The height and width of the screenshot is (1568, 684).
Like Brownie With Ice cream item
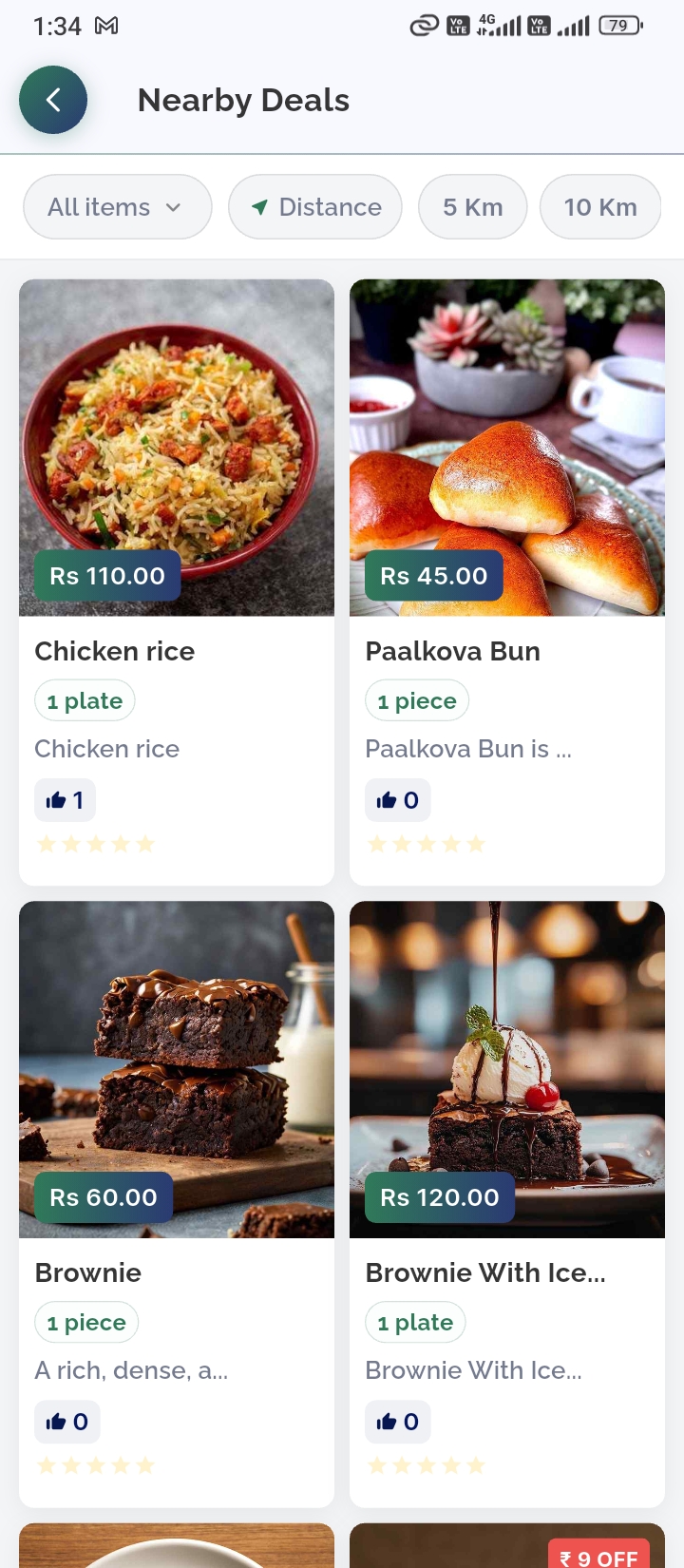(x=398, y=1422)
